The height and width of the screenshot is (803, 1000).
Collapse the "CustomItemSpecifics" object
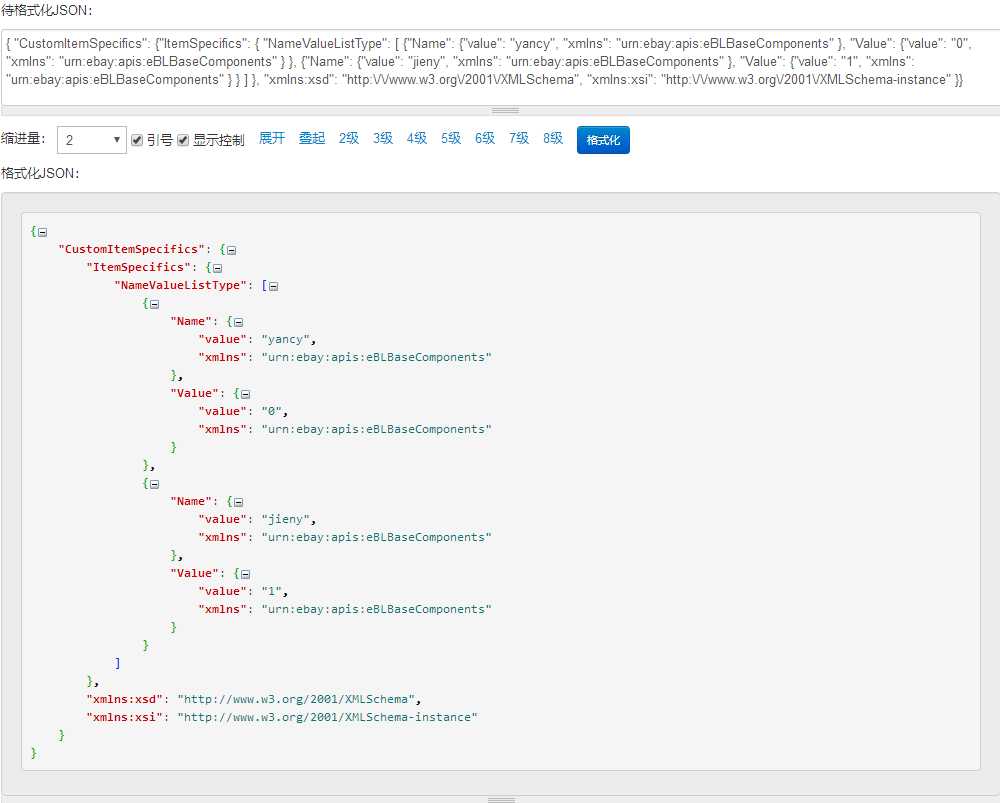(232, 250)
